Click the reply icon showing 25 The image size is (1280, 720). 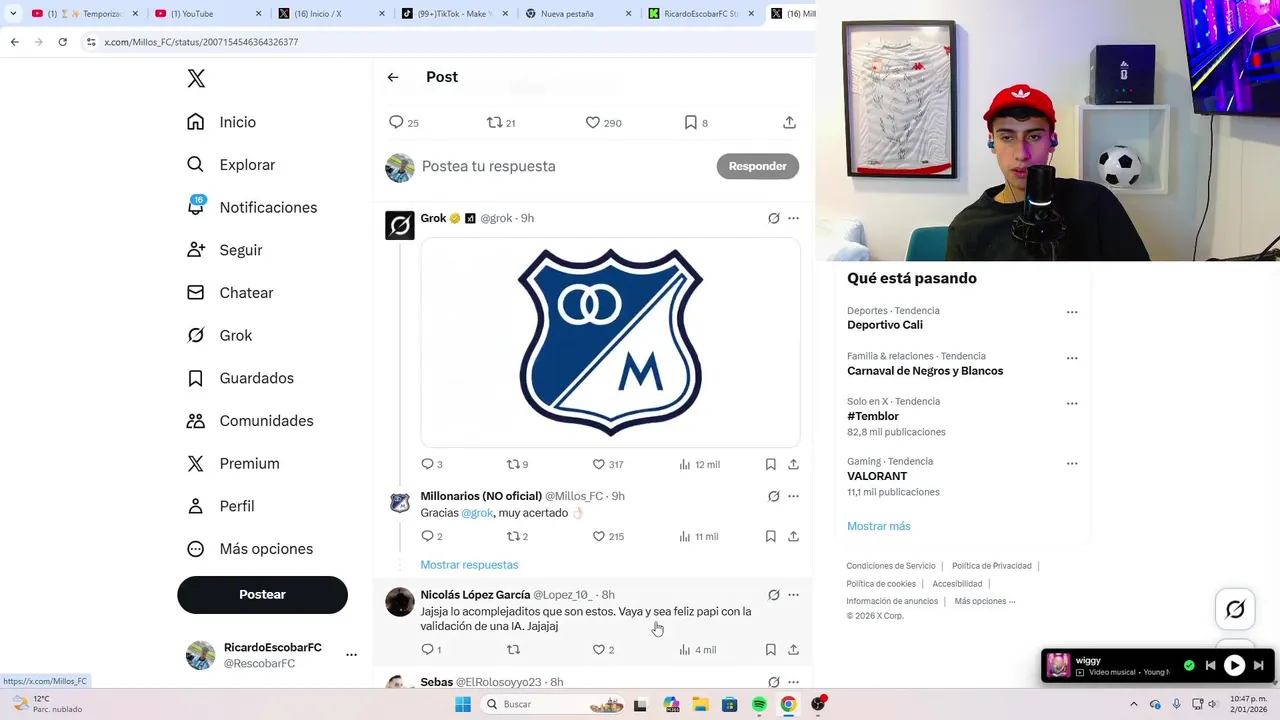[x=396, y=122]
